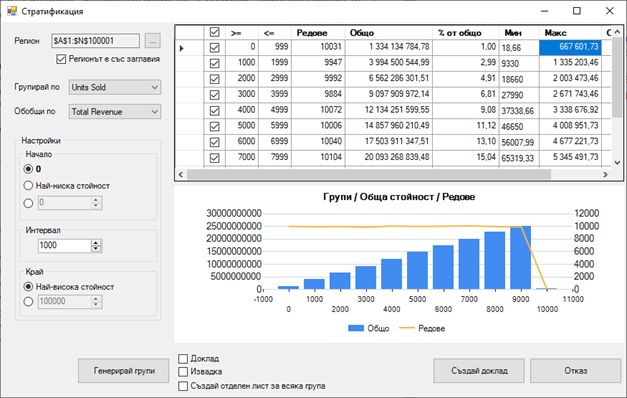The height and width of the screenshot is (398, 627).
Task: Click the tallest chart bar at 9000
Action: (x=521, y=258)
